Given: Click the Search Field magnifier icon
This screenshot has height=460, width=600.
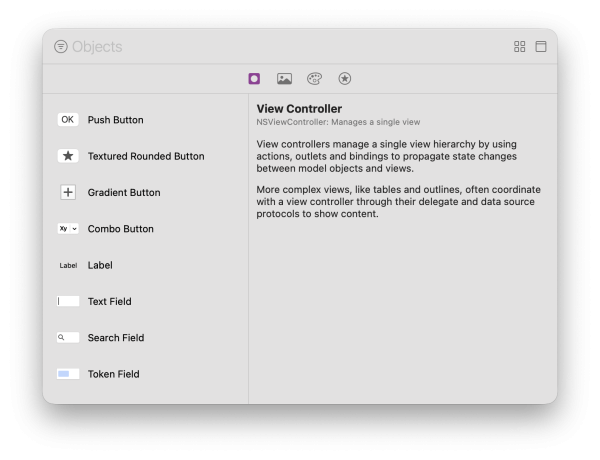Looking at the screenshot, I should click(68, 338).
